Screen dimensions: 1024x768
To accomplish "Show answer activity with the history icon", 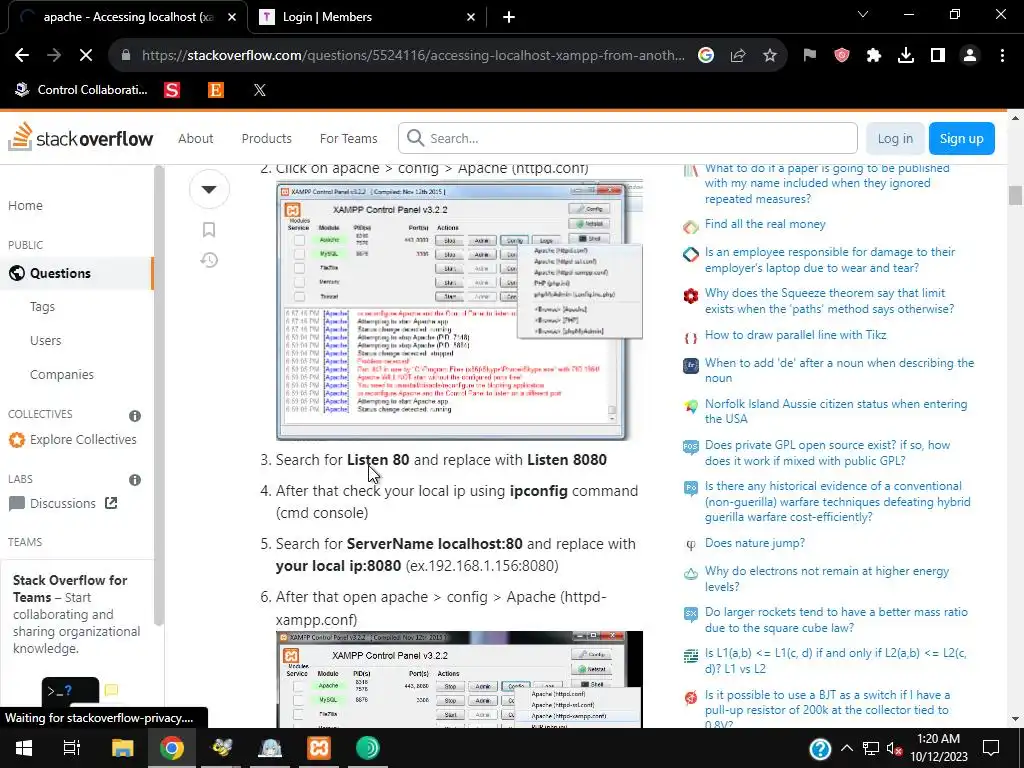I will tap(209, 260).
